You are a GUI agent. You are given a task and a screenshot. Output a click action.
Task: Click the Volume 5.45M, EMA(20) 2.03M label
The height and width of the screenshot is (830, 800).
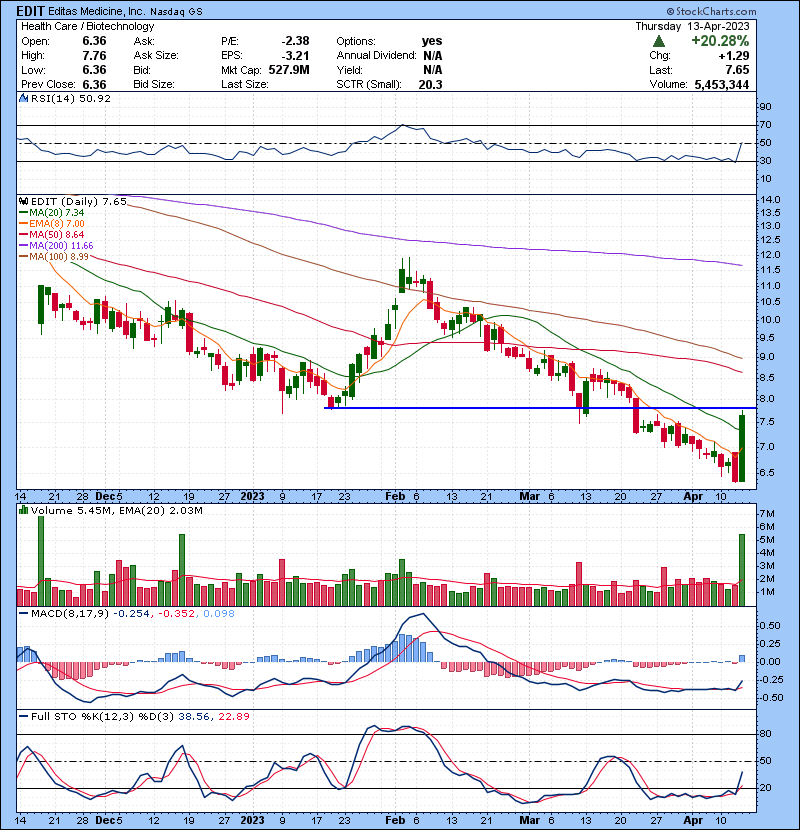tap(116, 511)
